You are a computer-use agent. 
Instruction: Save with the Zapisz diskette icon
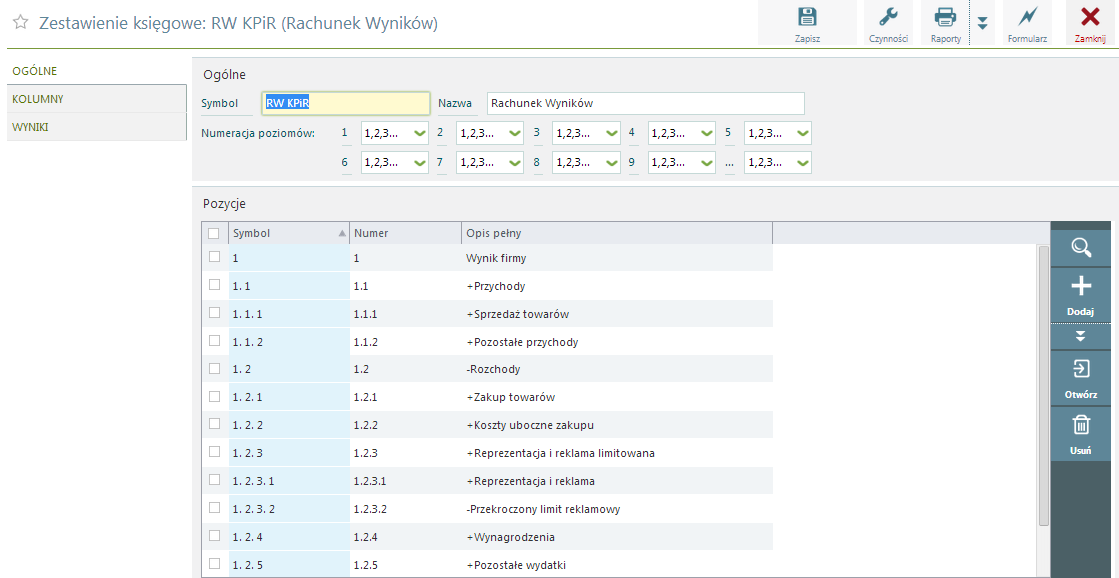807,24
